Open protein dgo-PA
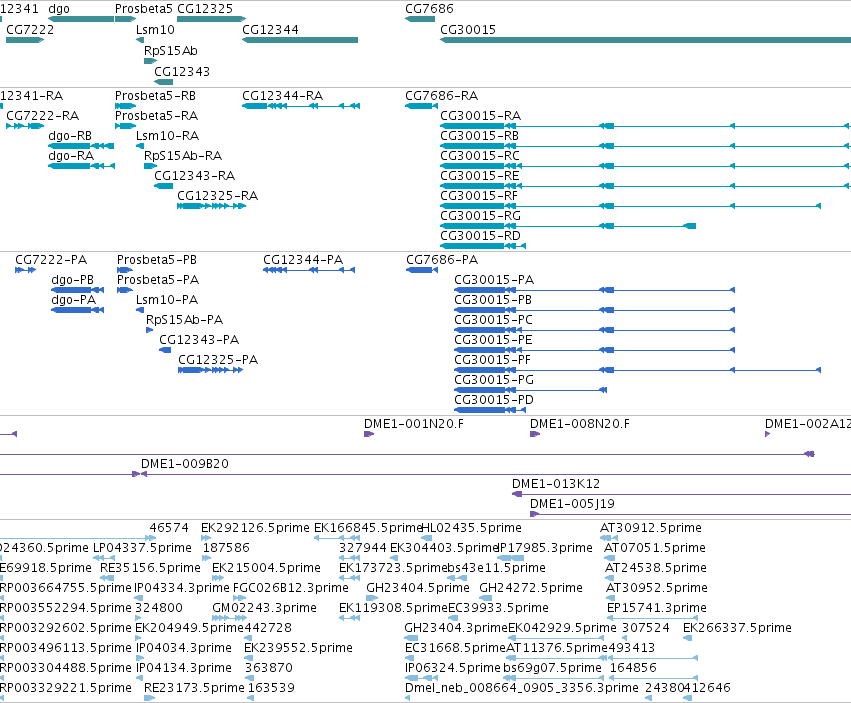This screenshot has height=703, width=851. 73,300
